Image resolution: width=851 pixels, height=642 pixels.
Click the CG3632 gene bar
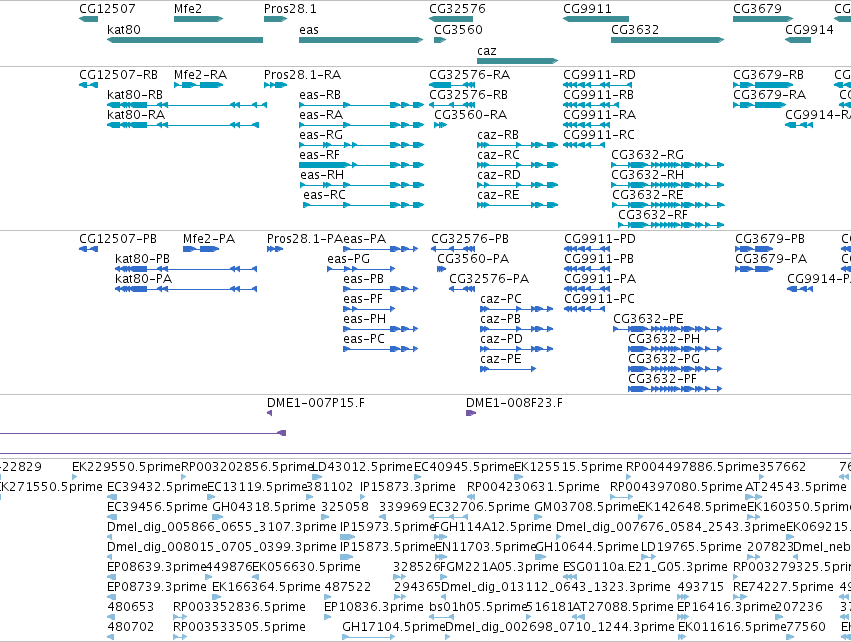668,40
